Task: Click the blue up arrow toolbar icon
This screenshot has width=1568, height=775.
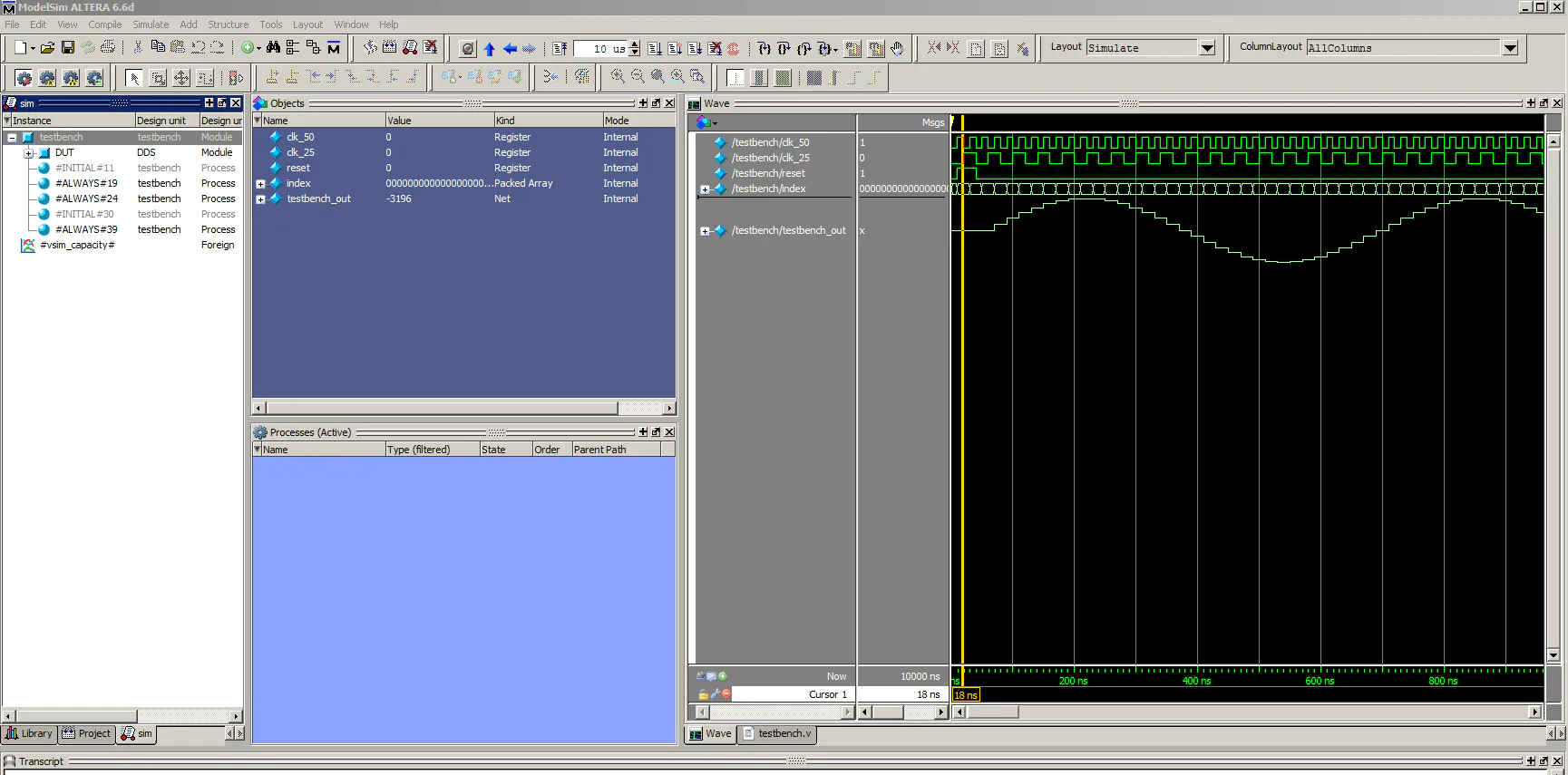Action: 490,49
